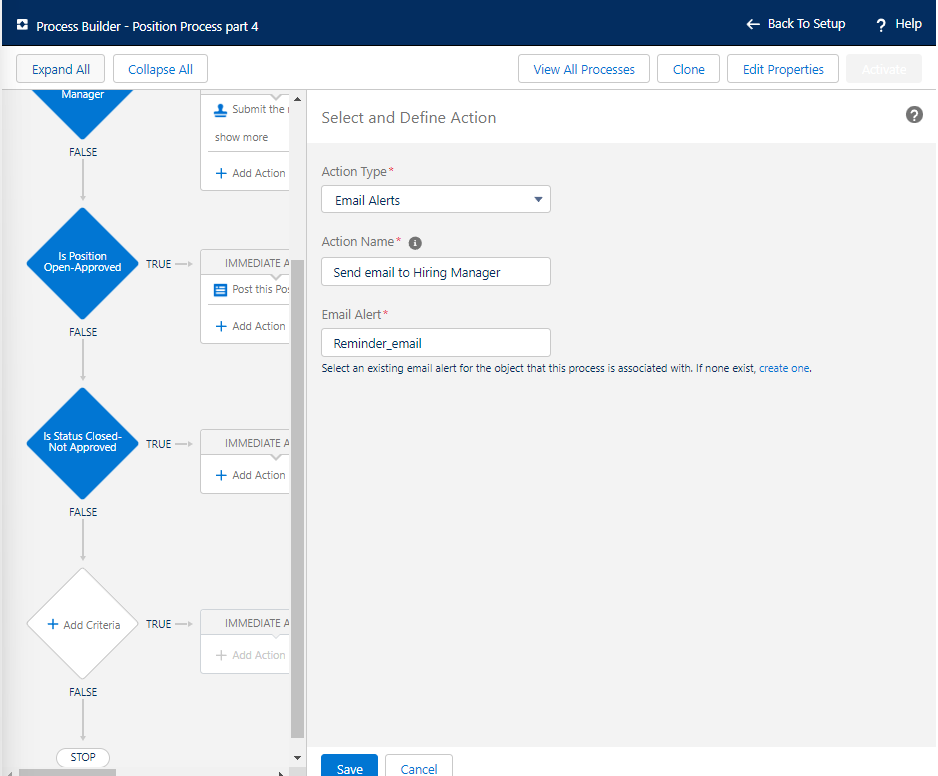Click the Help link text

click(x=908, y=24)
